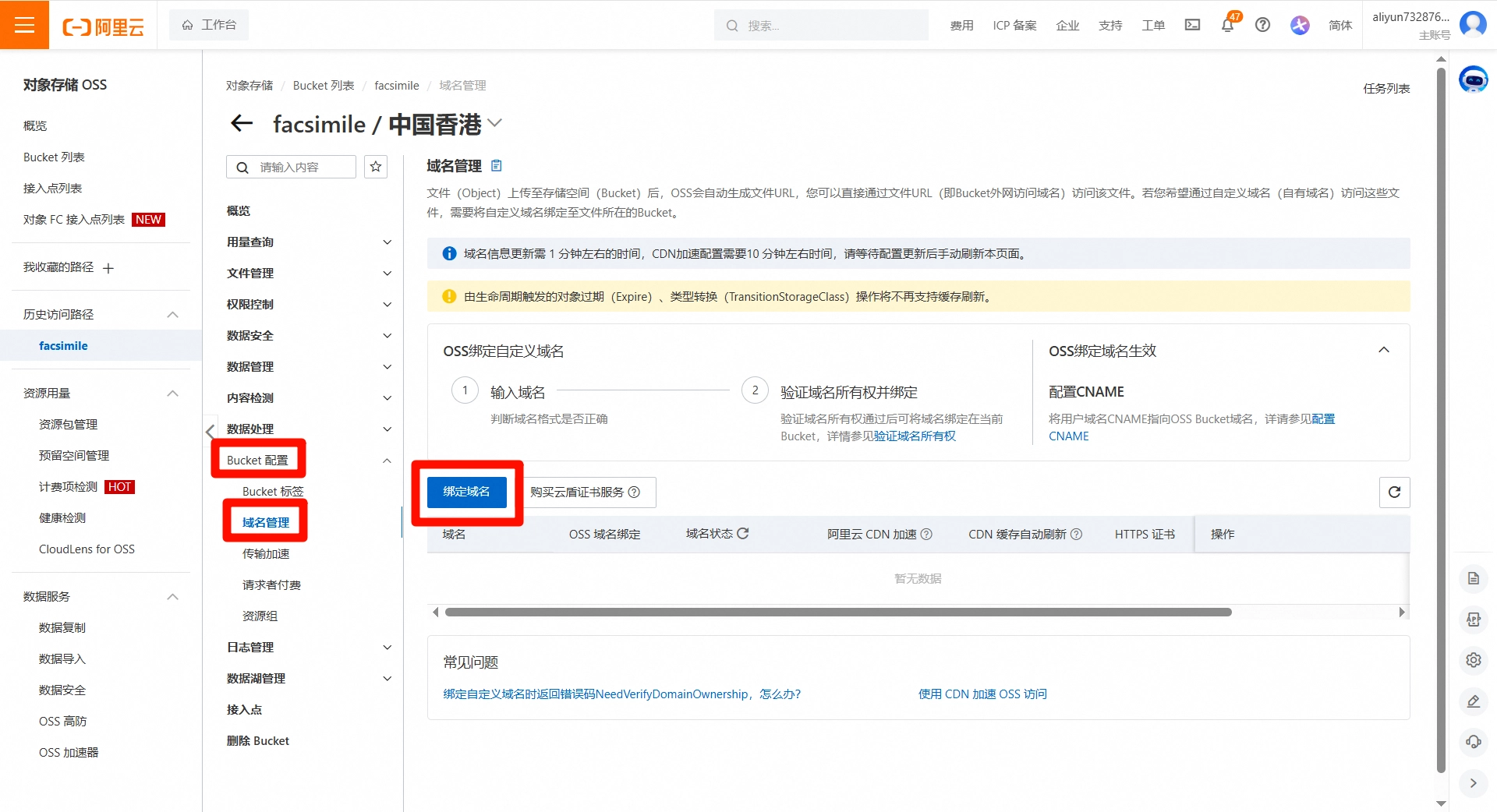
Task: Open right sidebar settings gear icon
Action: click(x=1473, y=660)
